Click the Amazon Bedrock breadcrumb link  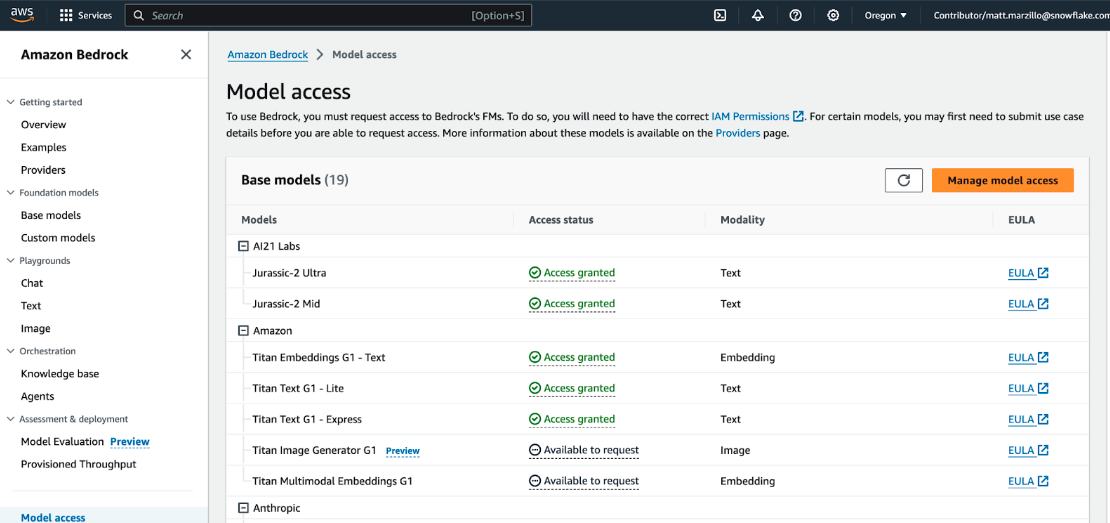[267, 55]
